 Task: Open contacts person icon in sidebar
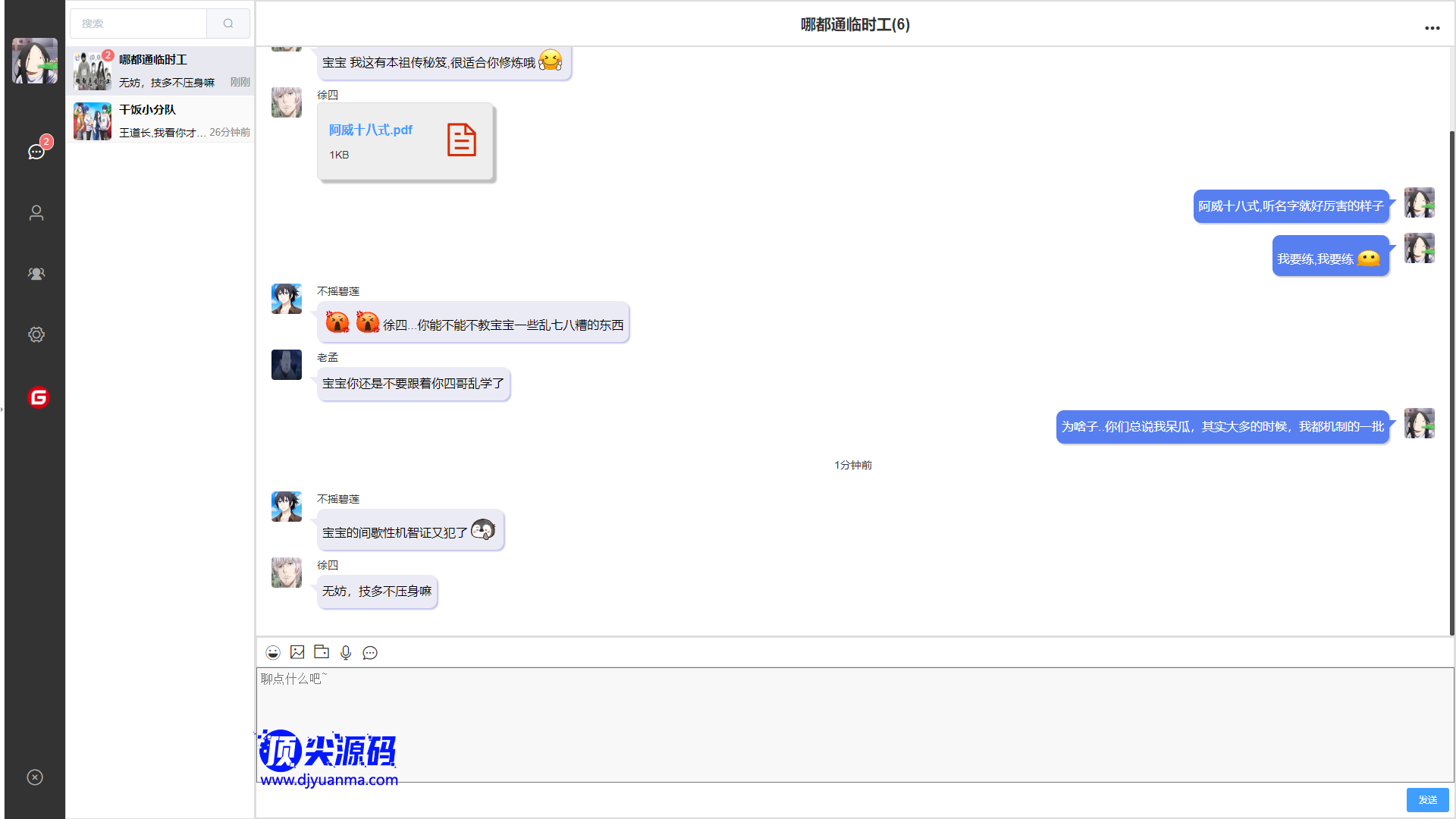[x=36, y=213]
